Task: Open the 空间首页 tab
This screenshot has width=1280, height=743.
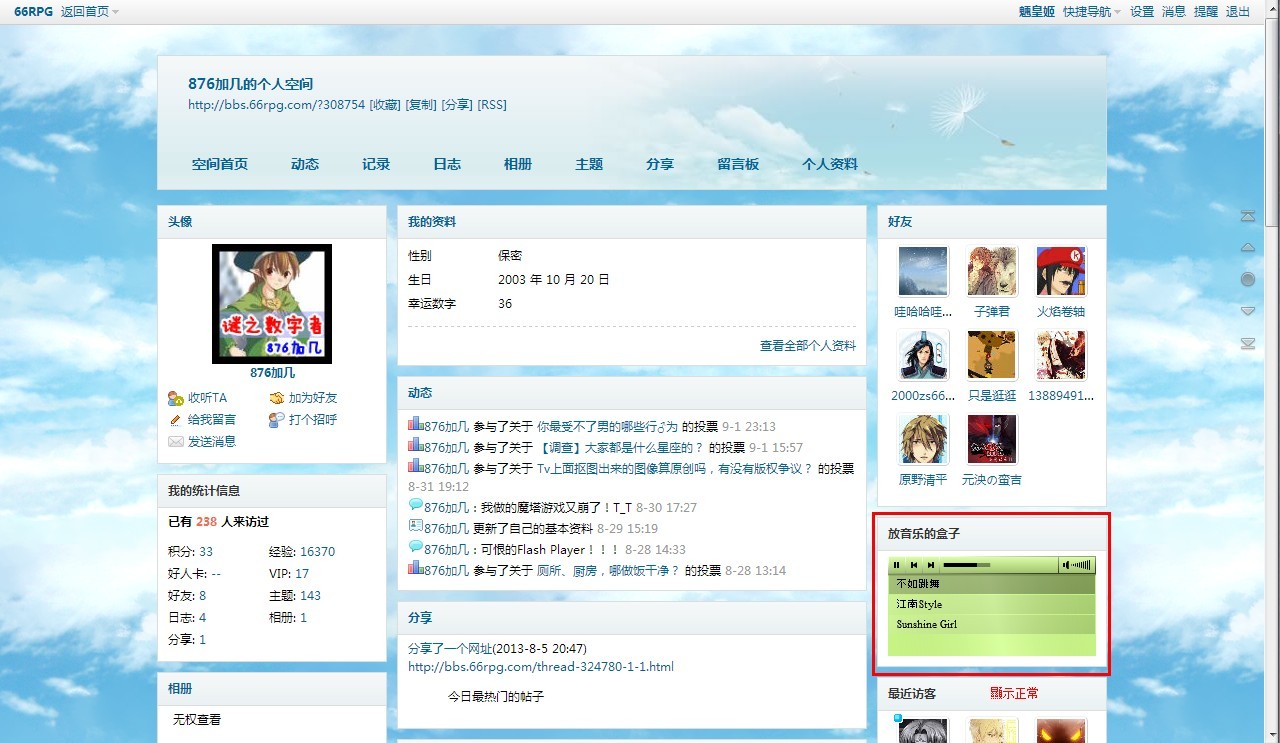Action: pyautogui.click(x=220, y=164)
